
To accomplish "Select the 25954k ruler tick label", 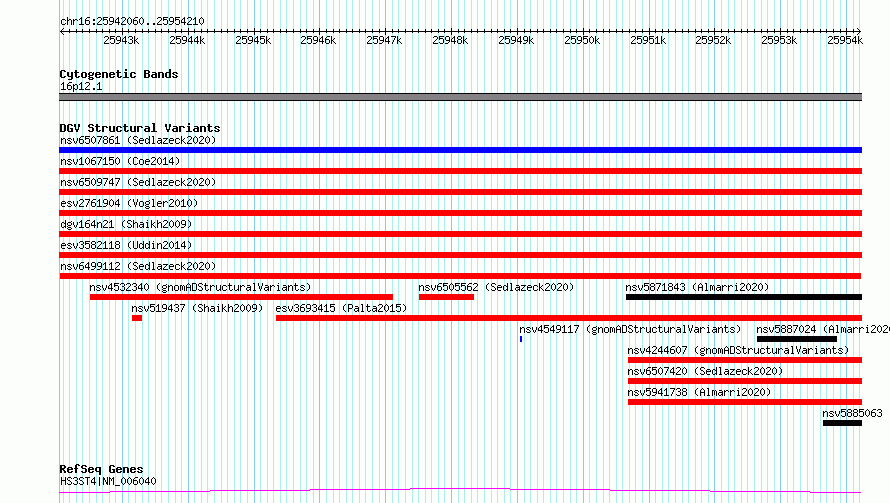I will click(x=845, y=40).
